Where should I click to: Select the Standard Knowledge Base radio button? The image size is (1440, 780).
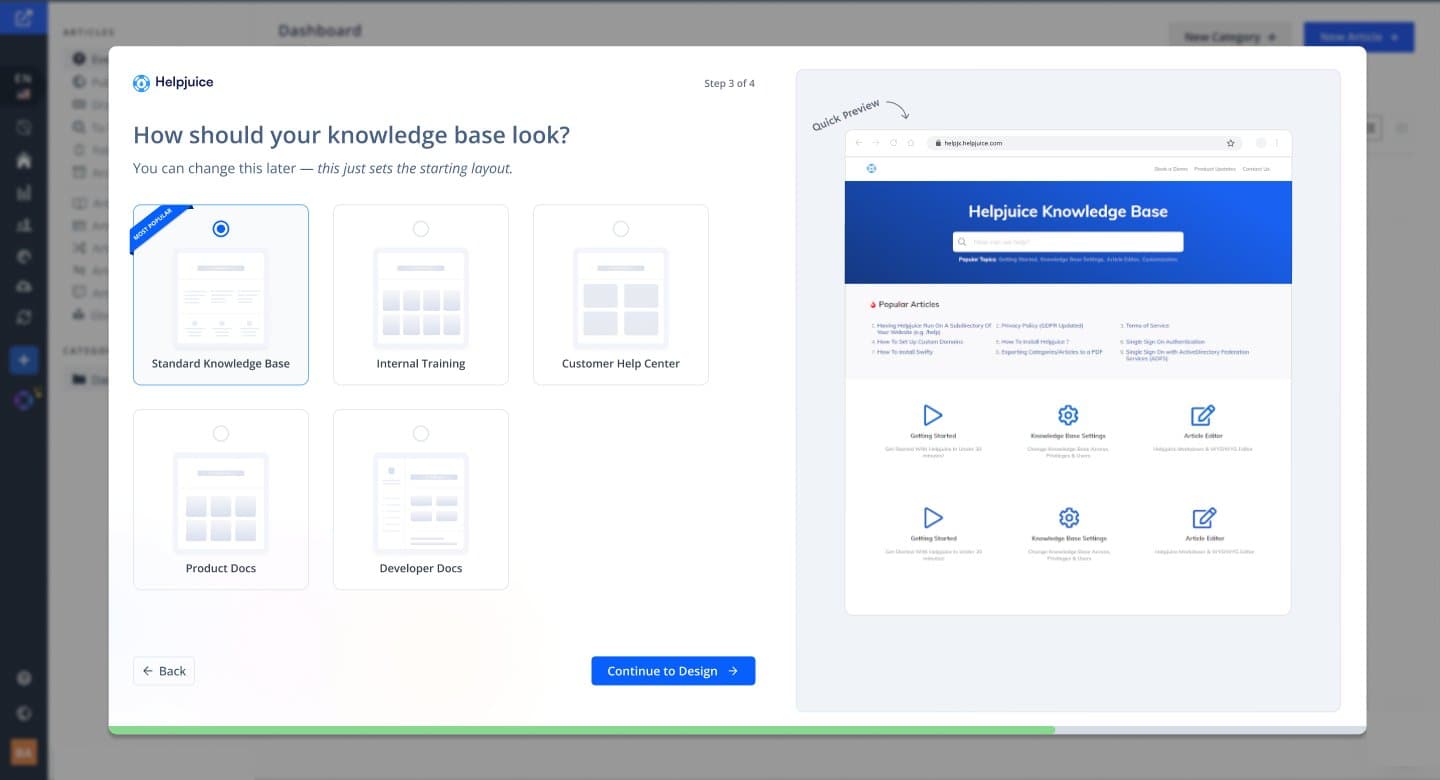(221, 229)
